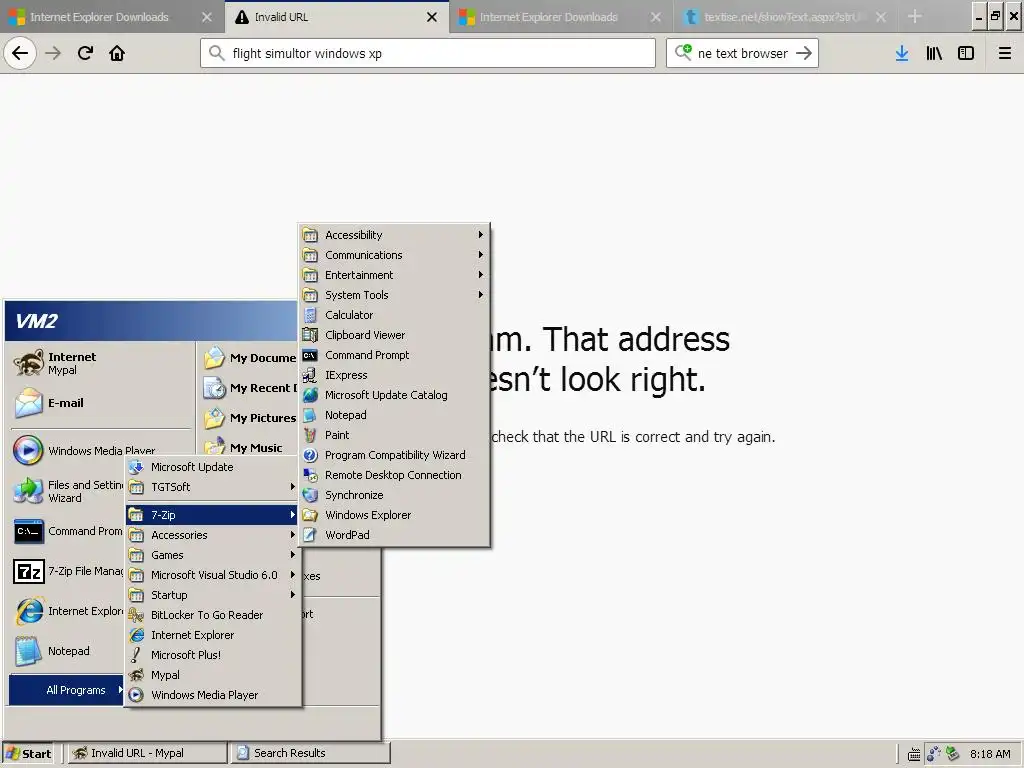This screenshot has height=768, width=1024.
Task: Open the Library bookmarks icon
Action: (x=934, y=53)
